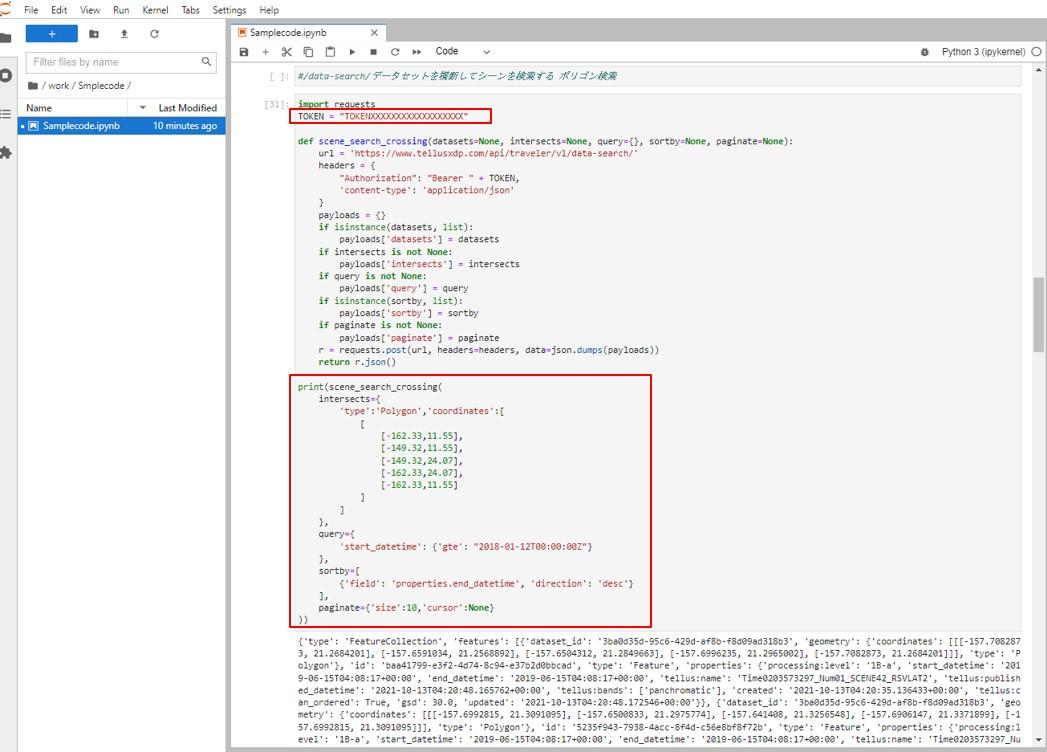Open the root folder breadcrumb icon
1047x752 pixels.
[32, 85]
